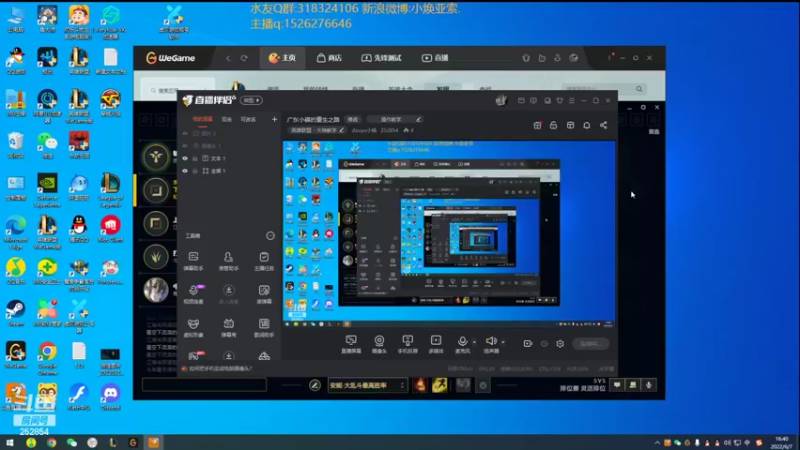800x450 pixels.
Task: Hide the 文本 1 source with its eye icon
Action: point(185,158)
